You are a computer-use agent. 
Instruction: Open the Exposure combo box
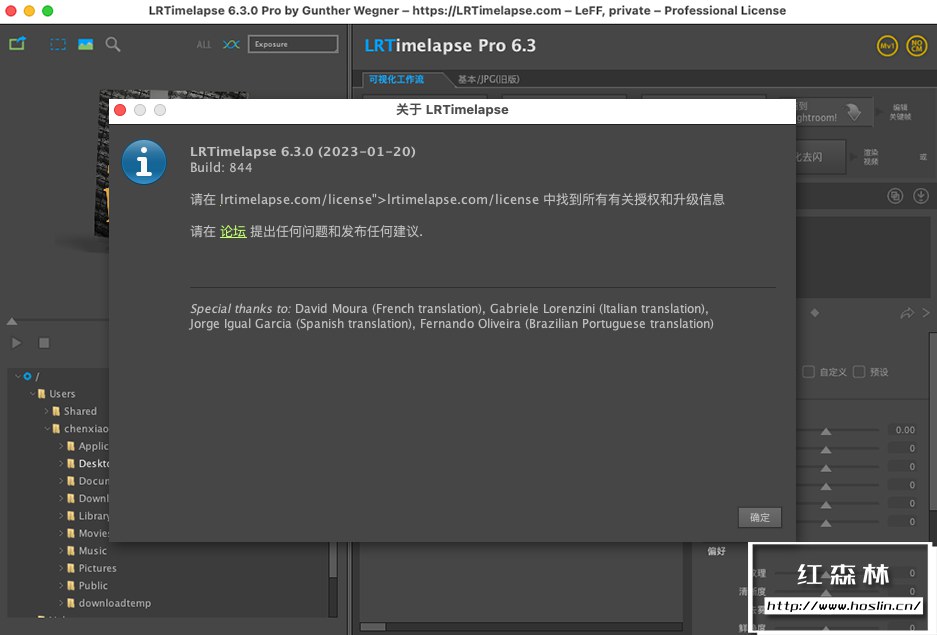[x=293, y=44]
